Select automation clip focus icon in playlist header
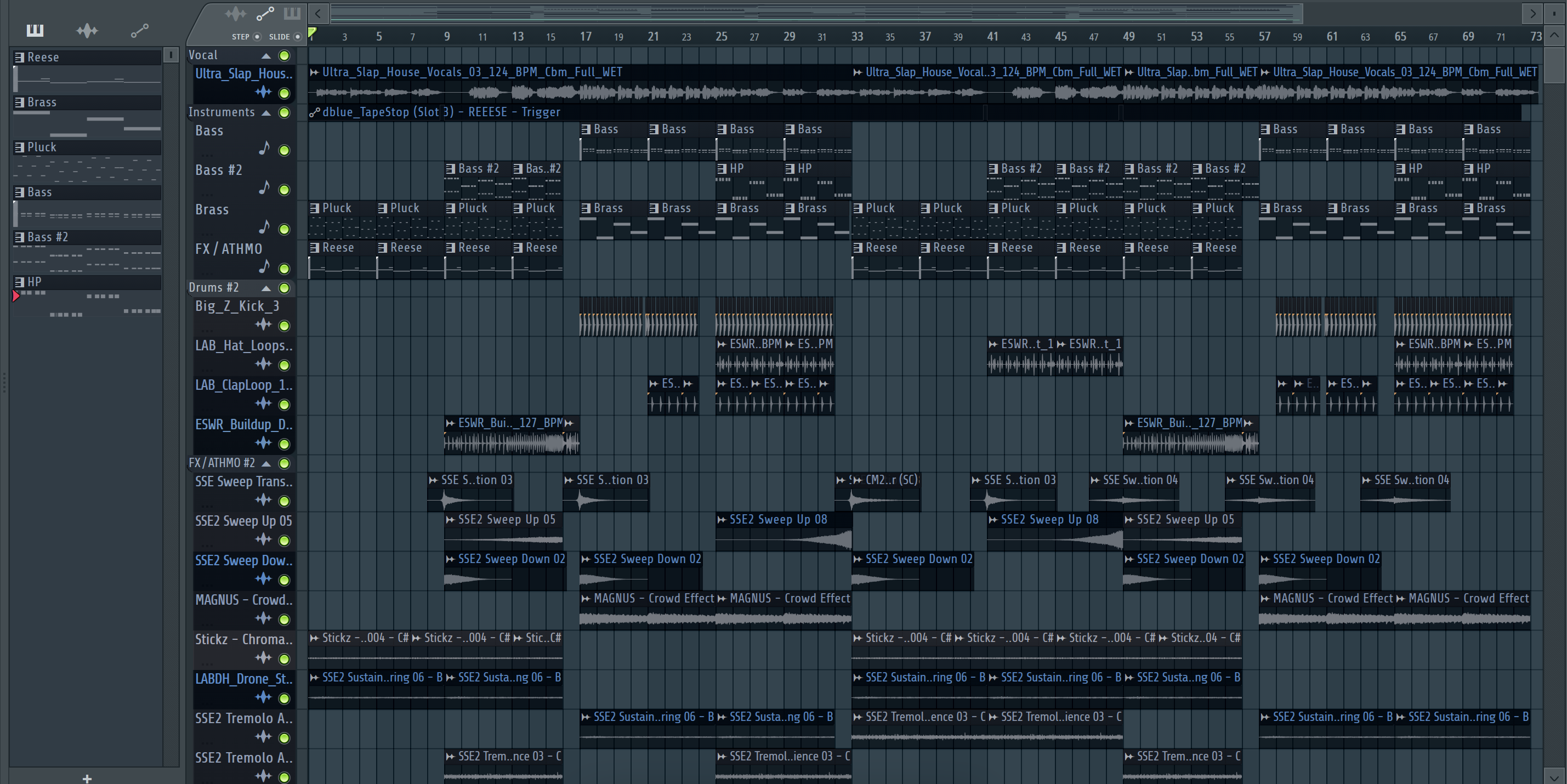Image resolution: width=1567 pixels, height=784 pixels. click(x=265, y=13)
